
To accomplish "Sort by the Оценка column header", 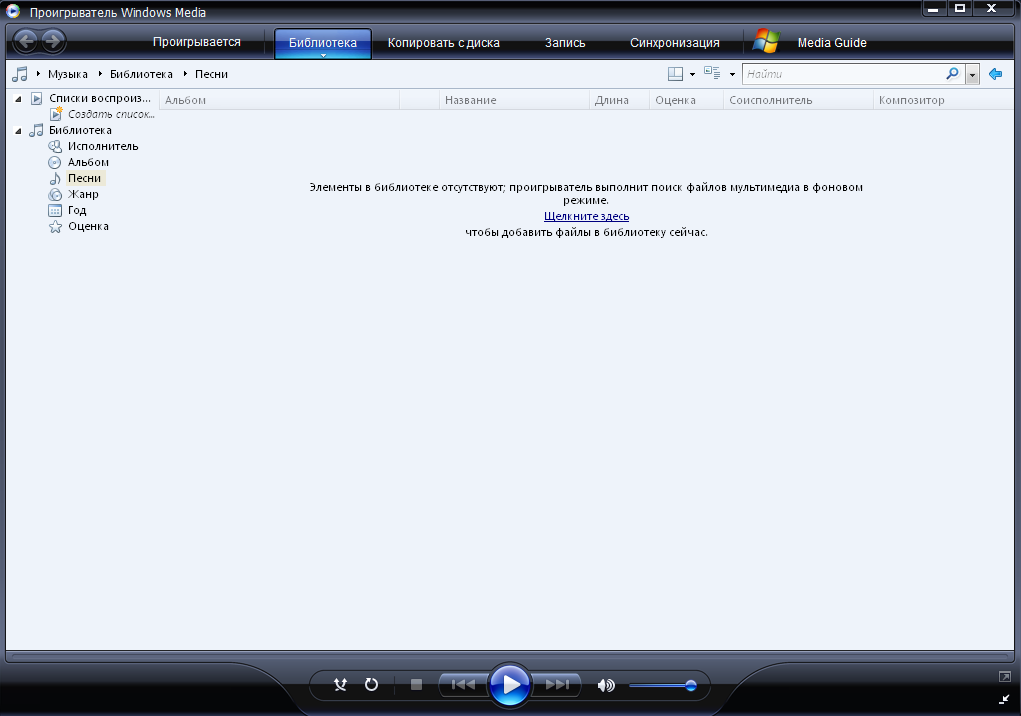I will [686, 100].
